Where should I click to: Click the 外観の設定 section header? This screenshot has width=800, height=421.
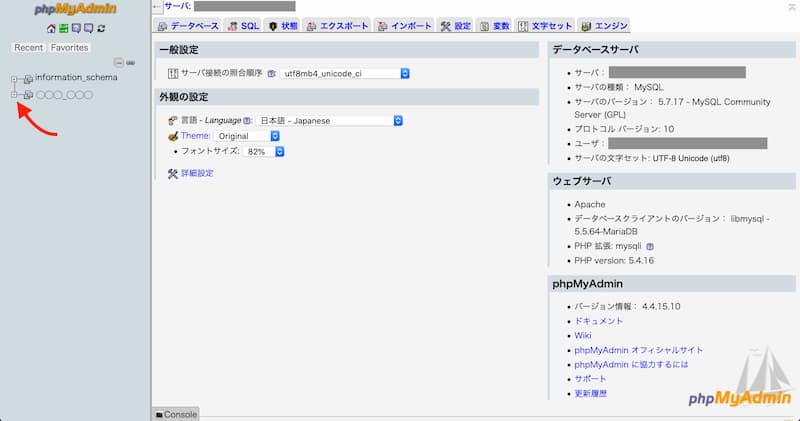346,97
